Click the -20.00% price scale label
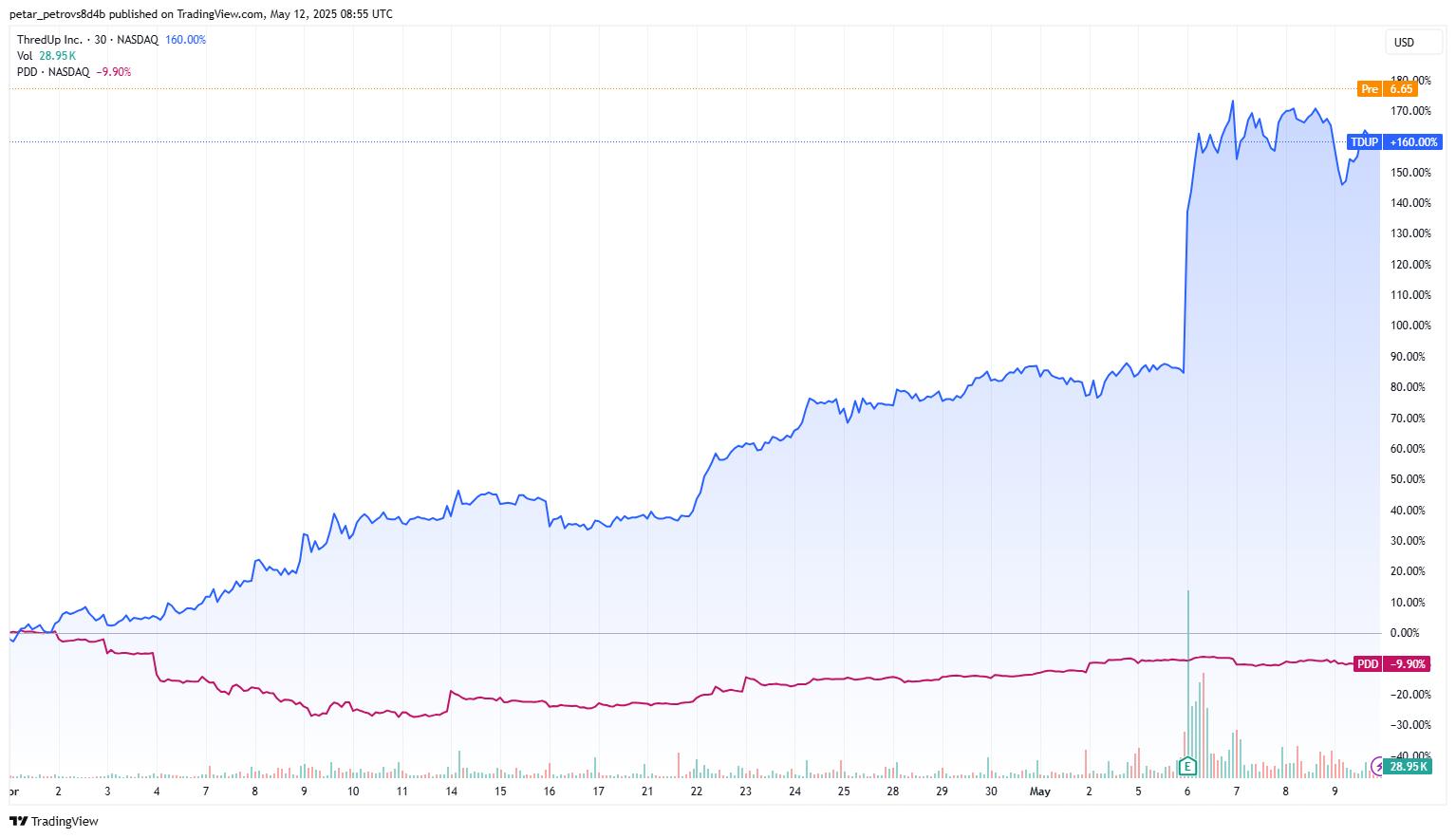1456x838 pixels. click(1409, 695)
